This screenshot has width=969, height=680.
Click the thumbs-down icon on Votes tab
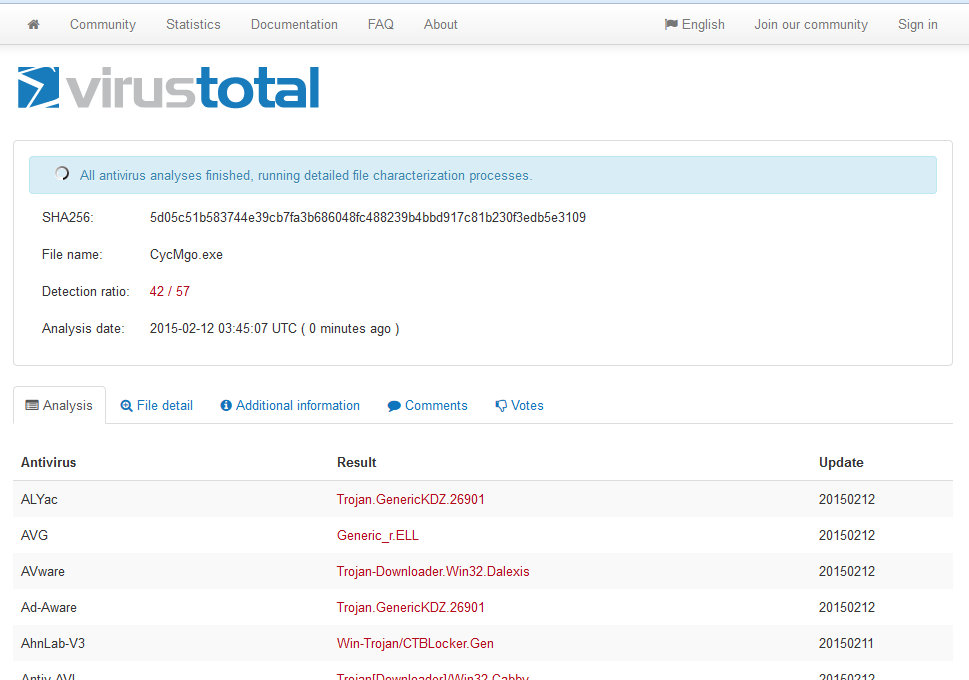(x=501, y=406)
